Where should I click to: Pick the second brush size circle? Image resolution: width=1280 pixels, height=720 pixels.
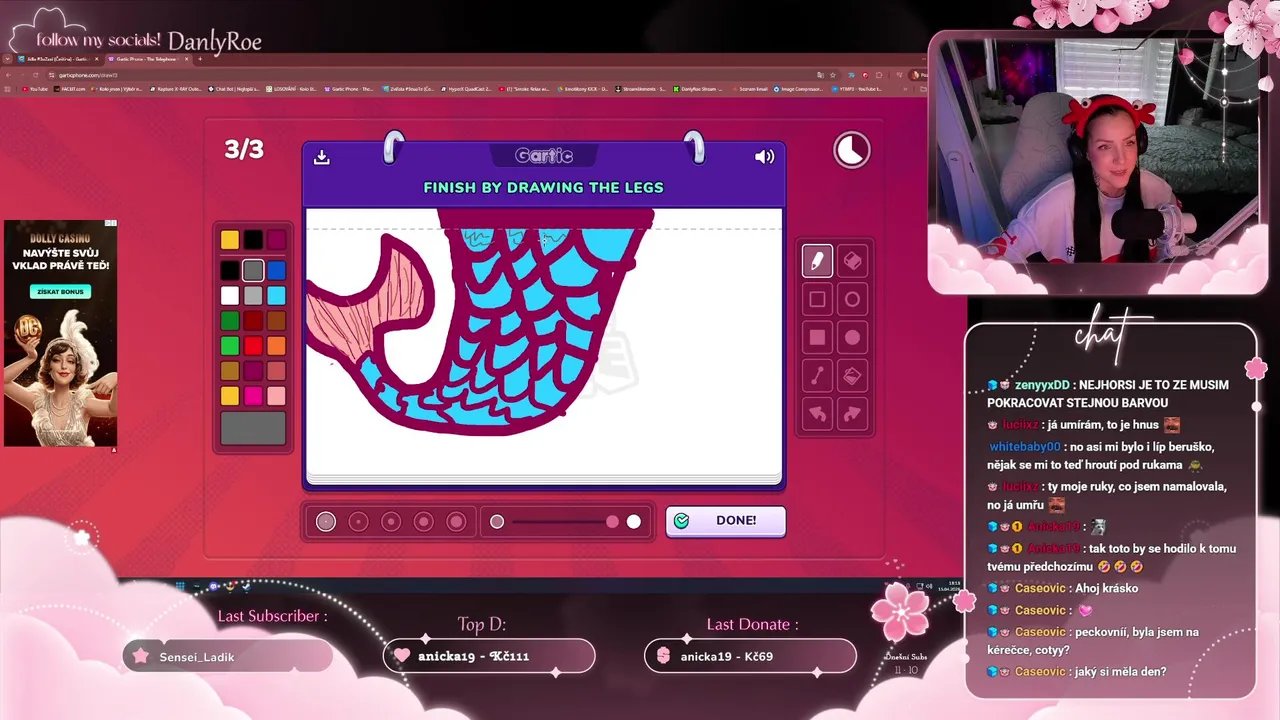pyautogui.click(x=358, y=521)
